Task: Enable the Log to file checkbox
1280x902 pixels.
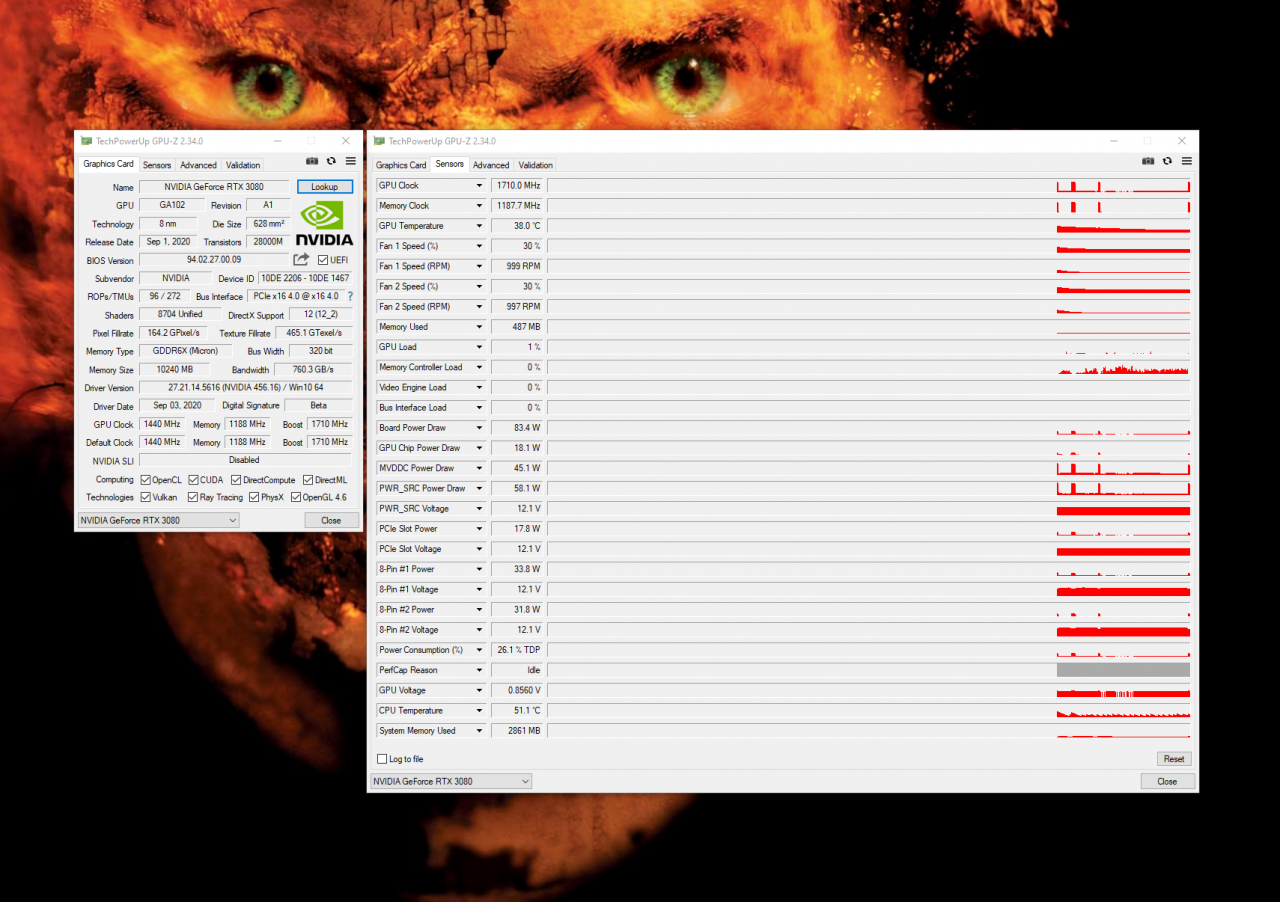Action: [382, 759]
